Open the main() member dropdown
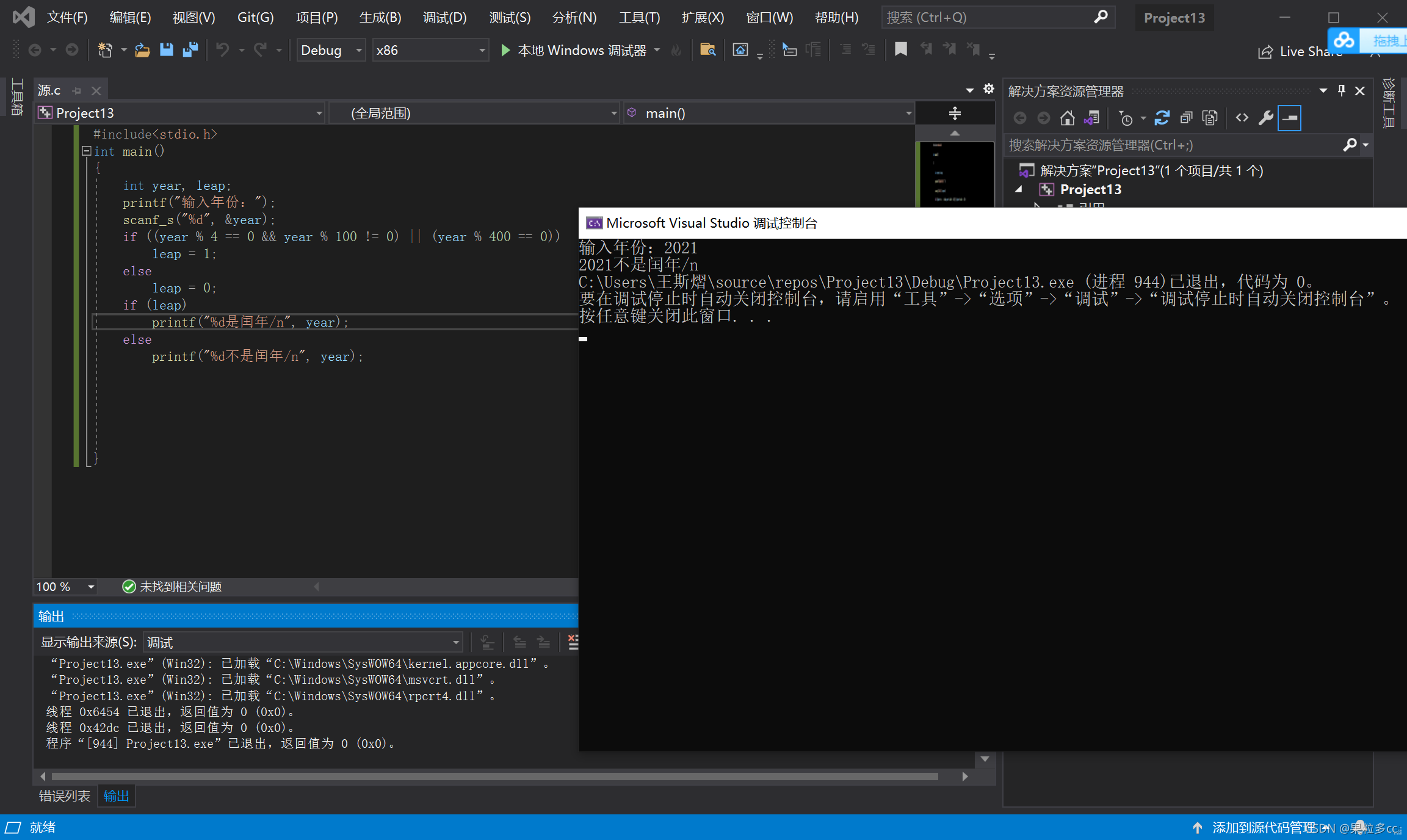1407x840 pixels. 769,113
